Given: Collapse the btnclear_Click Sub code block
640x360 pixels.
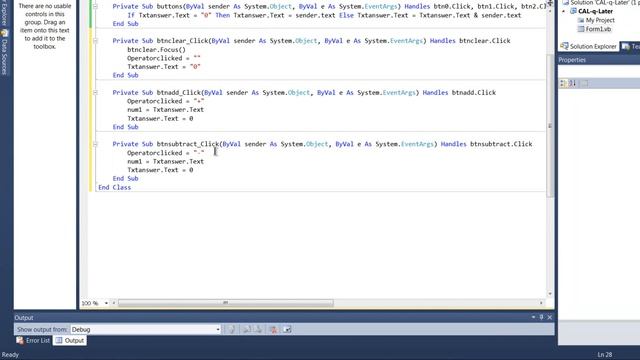Looking at the screenshot, I should (x=95, y=41).
